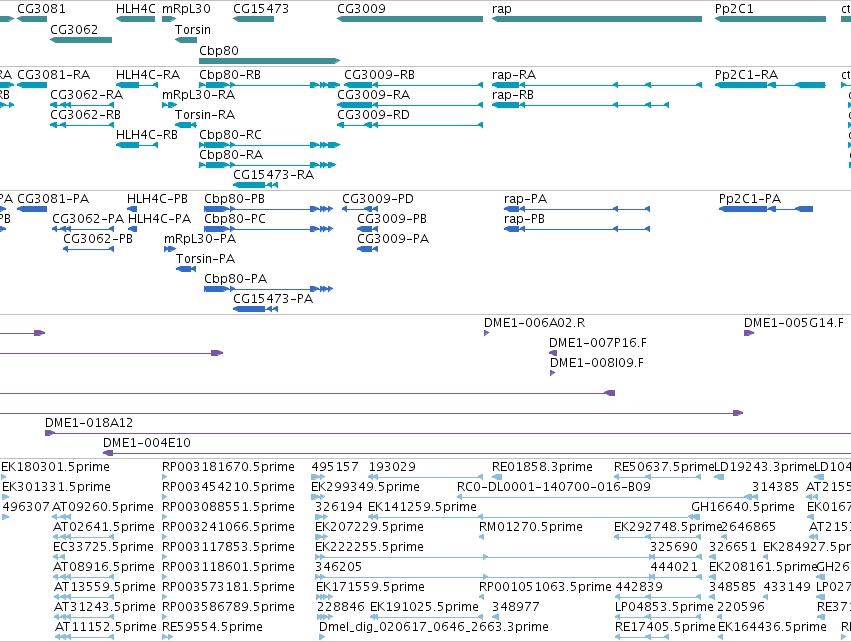
Task: Open BAC clone DME1-018A12
Action: pos(89,423)
